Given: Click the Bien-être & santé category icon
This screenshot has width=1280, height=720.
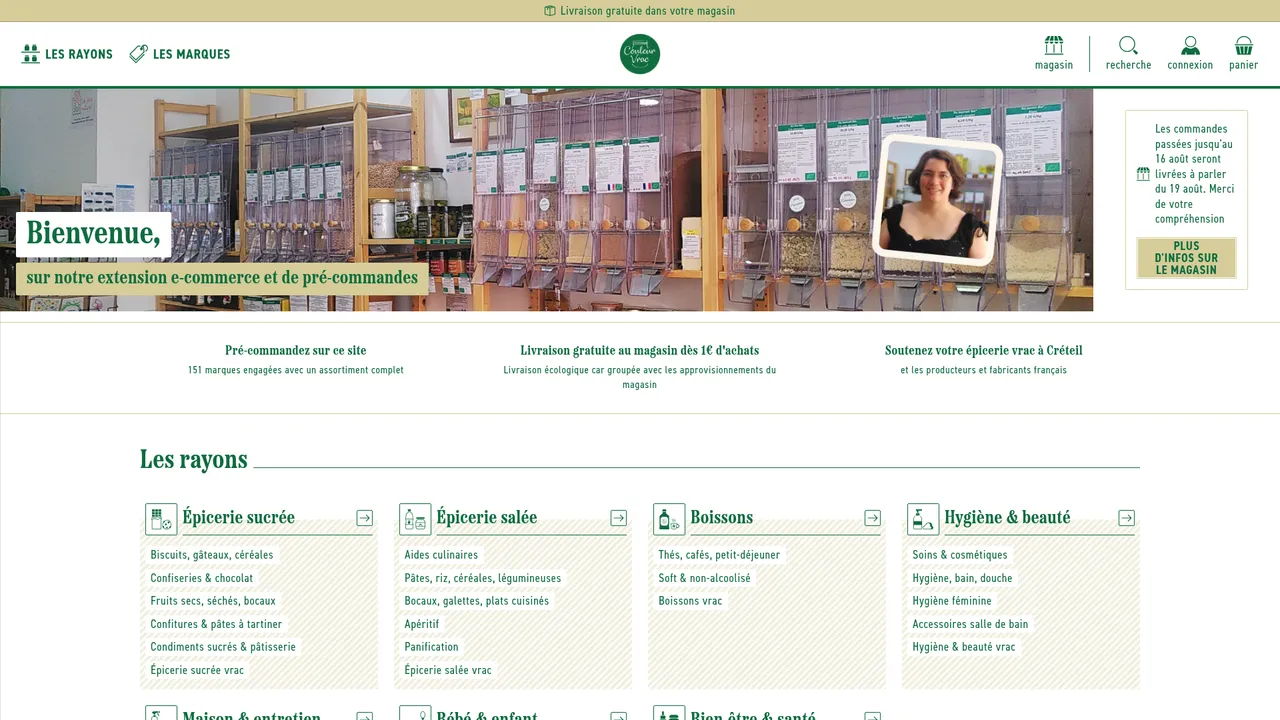Looking at the screenshot, I should click(x=669, y=713).
